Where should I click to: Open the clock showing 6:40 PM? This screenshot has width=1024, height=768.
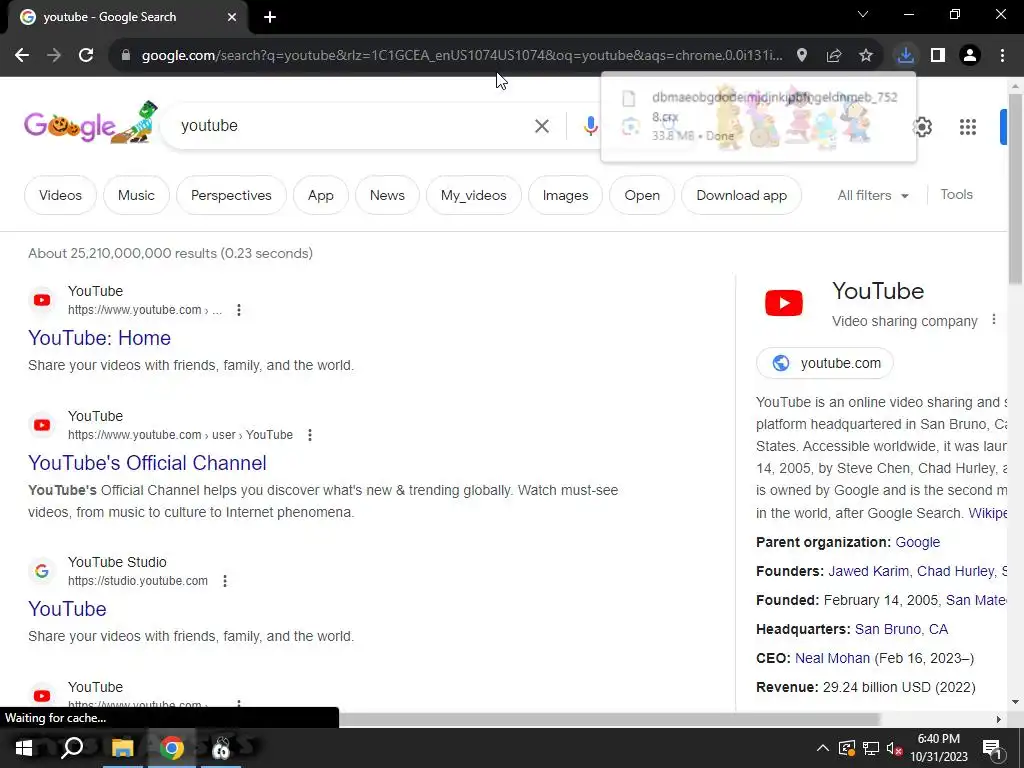(939, 748)
